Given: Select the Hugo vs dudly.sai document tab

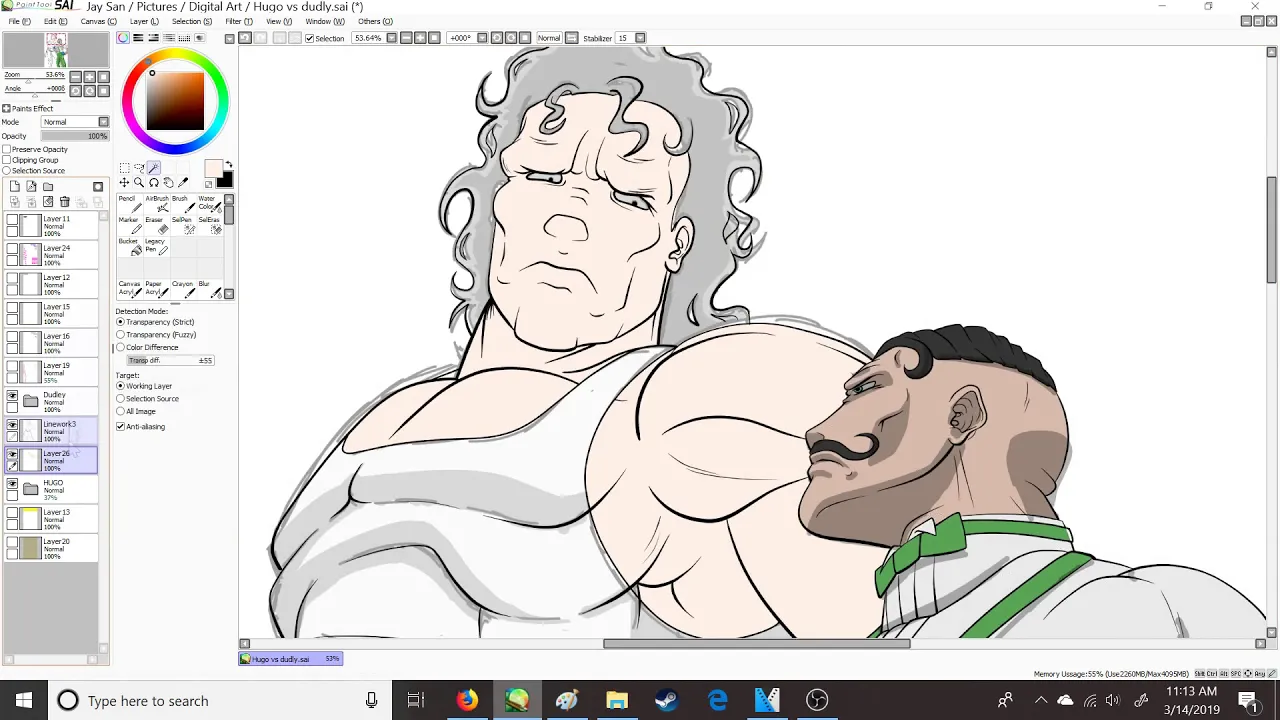Looking at the screenshot, I should (x=290, y=659).
